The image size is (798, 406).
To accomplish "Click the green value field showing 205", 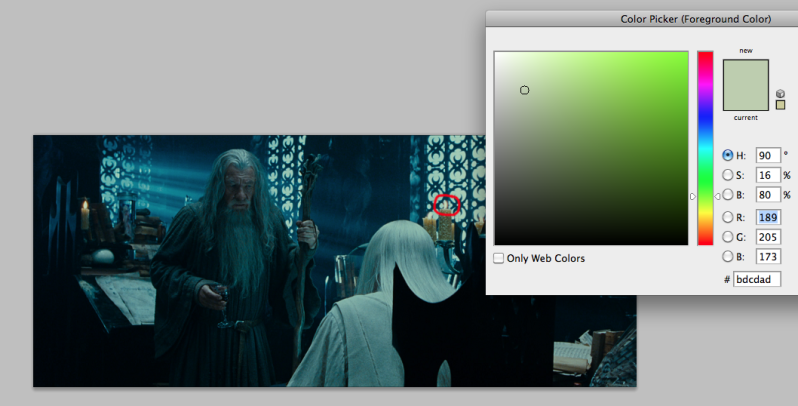I will pos(768,237).
